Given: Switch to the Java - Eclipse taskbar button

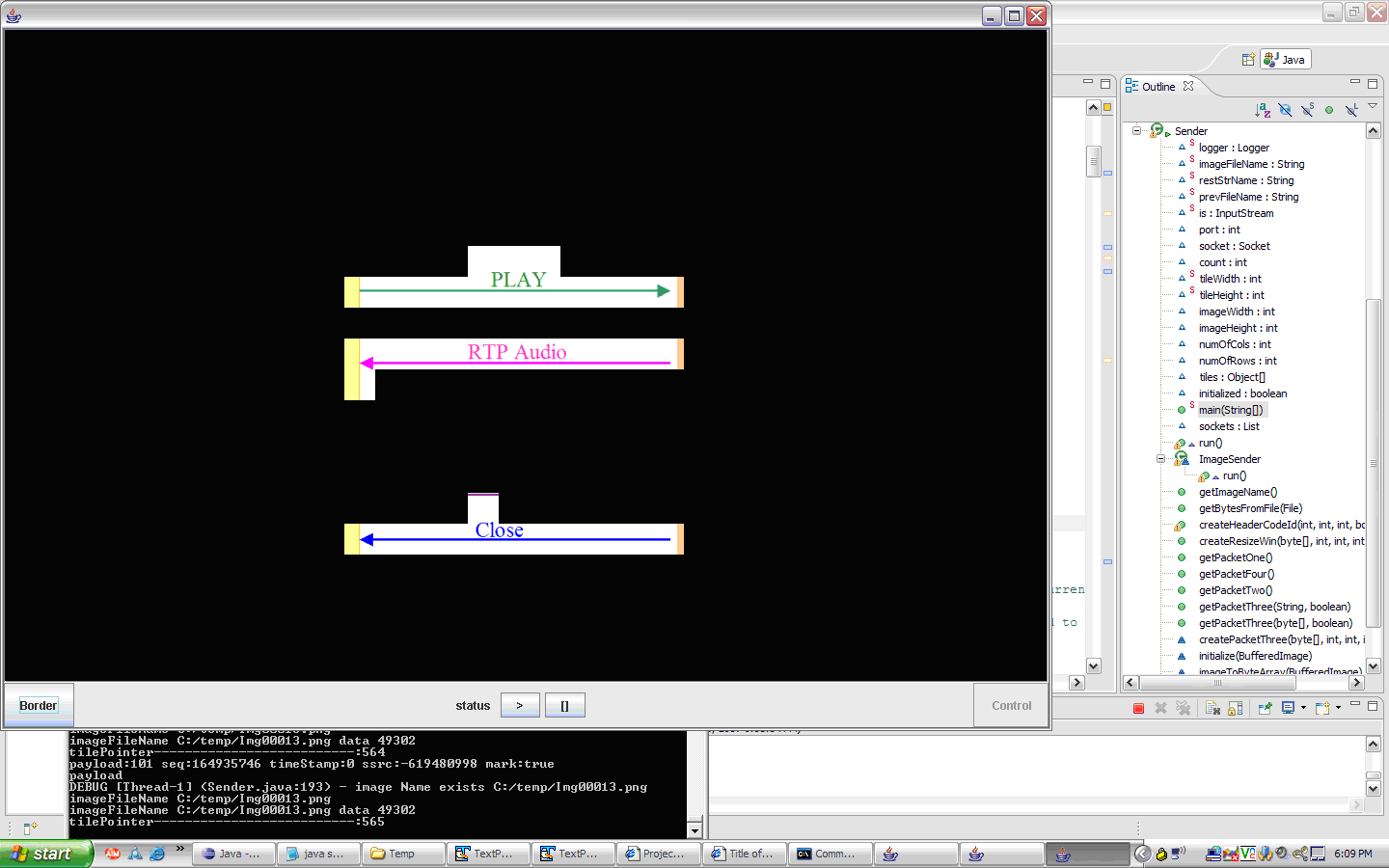Looking at the screenshot, I should pos(233,854).
